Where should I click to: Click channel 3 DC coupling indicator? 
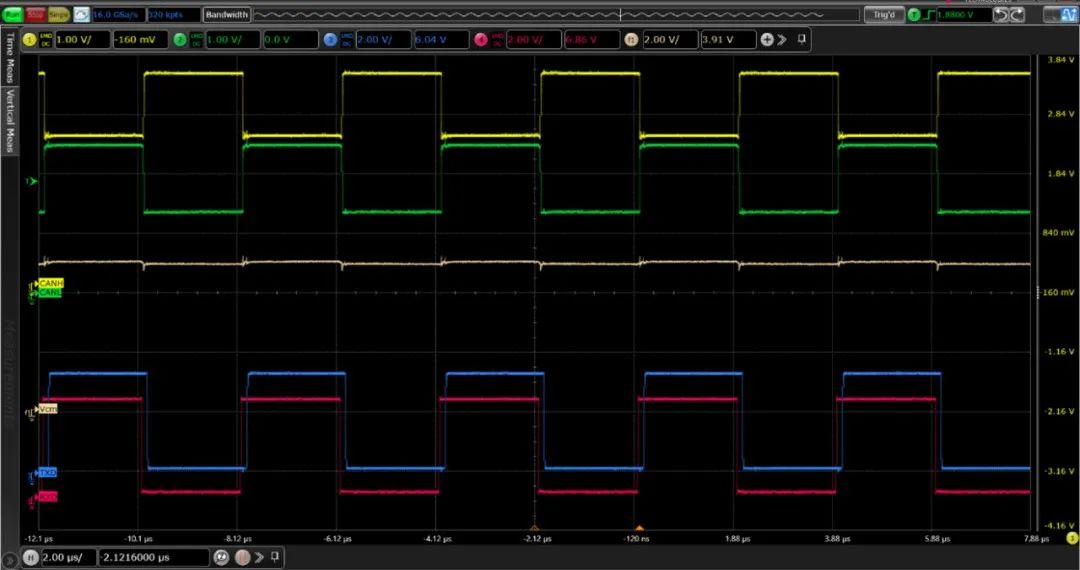pyautogui.click(x=346, y=43)
